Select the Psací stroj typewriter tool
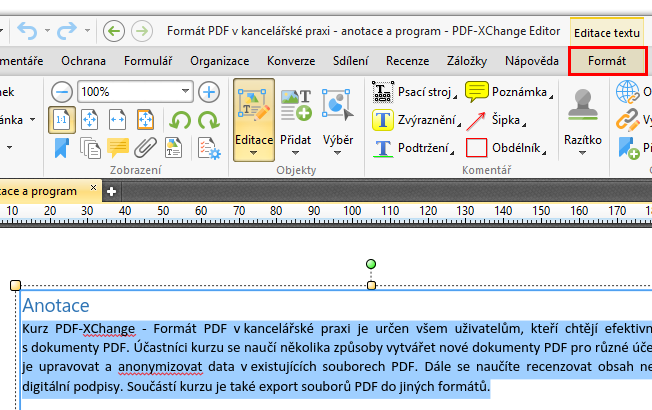 click(414, 92)
